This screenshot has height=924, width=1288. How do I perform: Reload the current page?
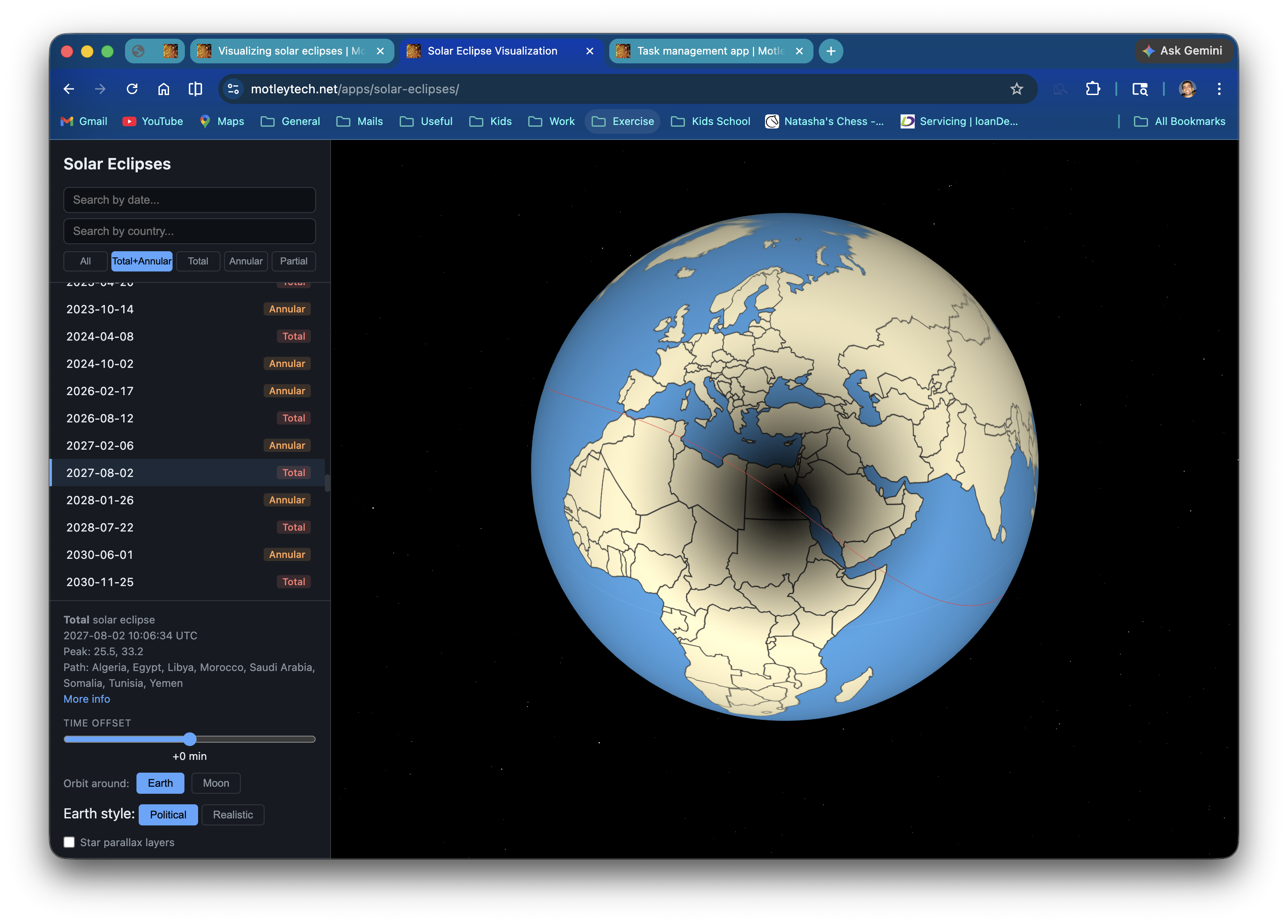point(132,88)
